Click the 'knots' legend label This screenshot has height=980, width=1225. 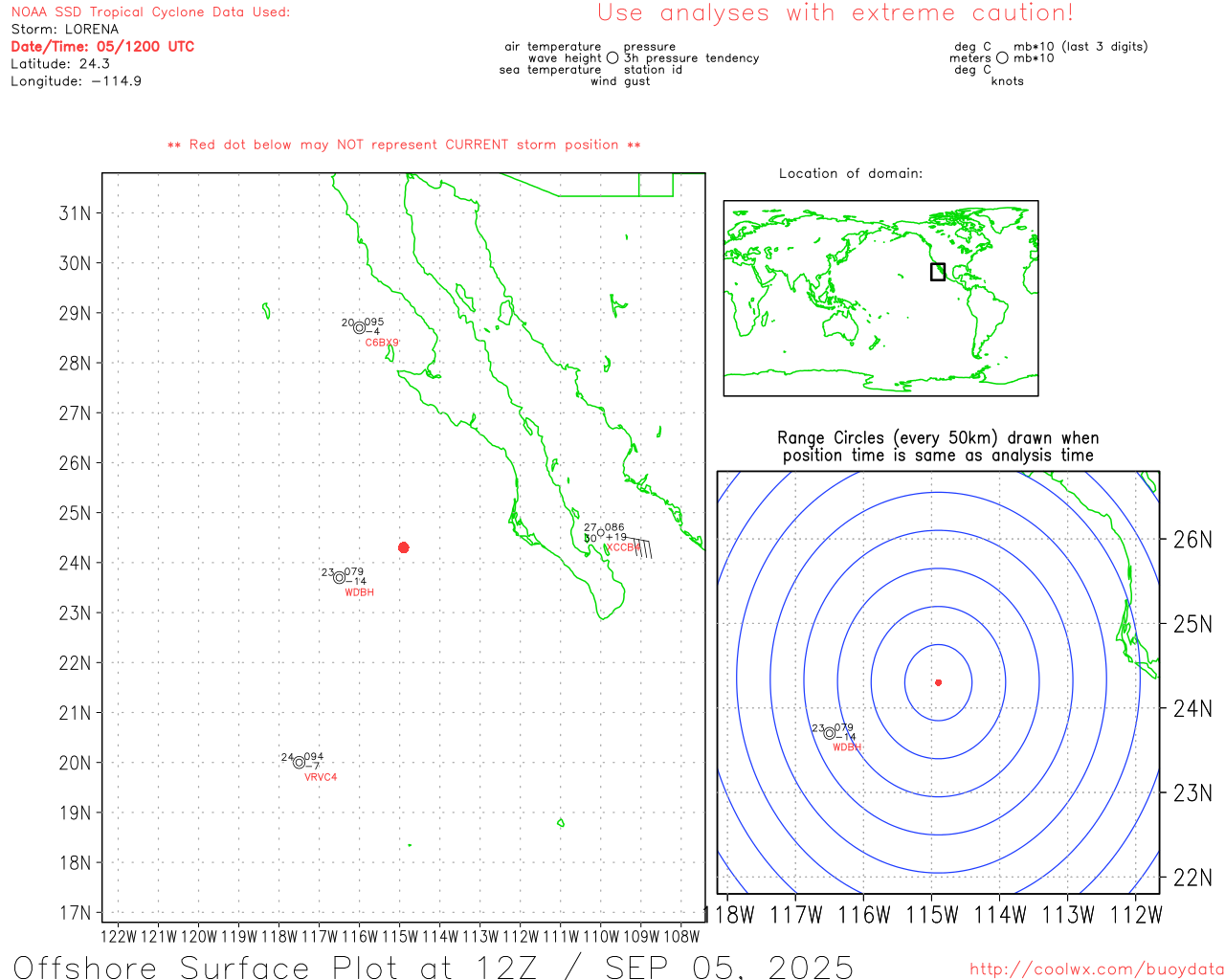click(1007, 81)
